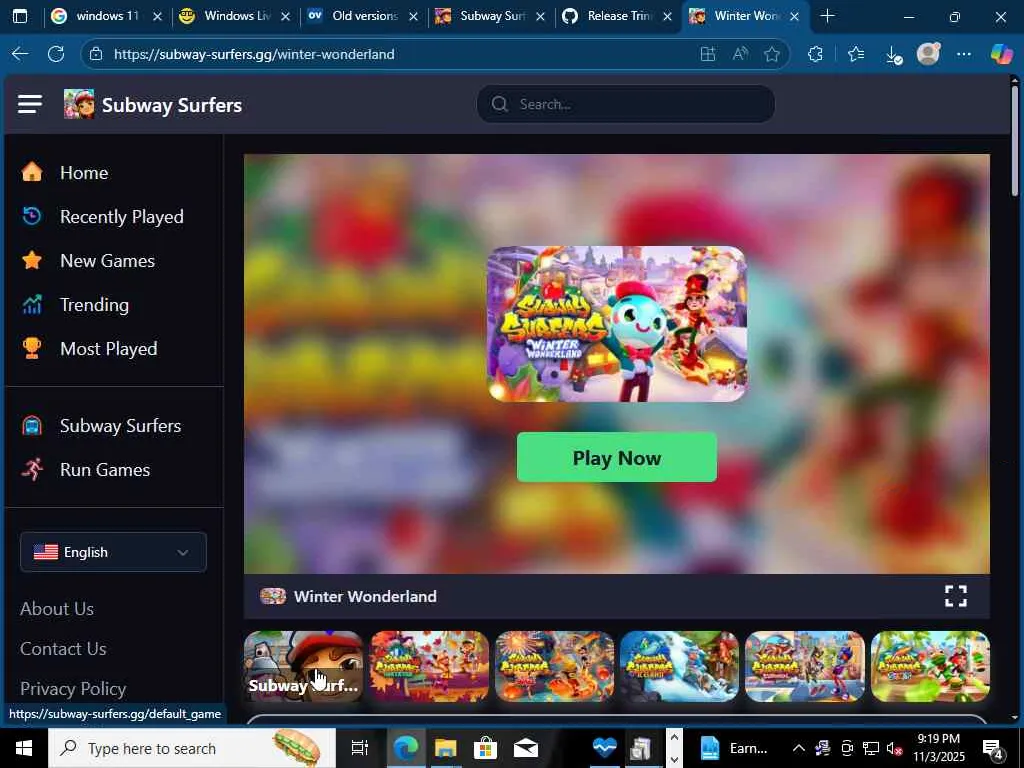Screen dimensions: 1024x768
Task: Open a new browser tab
Action: coord(827,16)
